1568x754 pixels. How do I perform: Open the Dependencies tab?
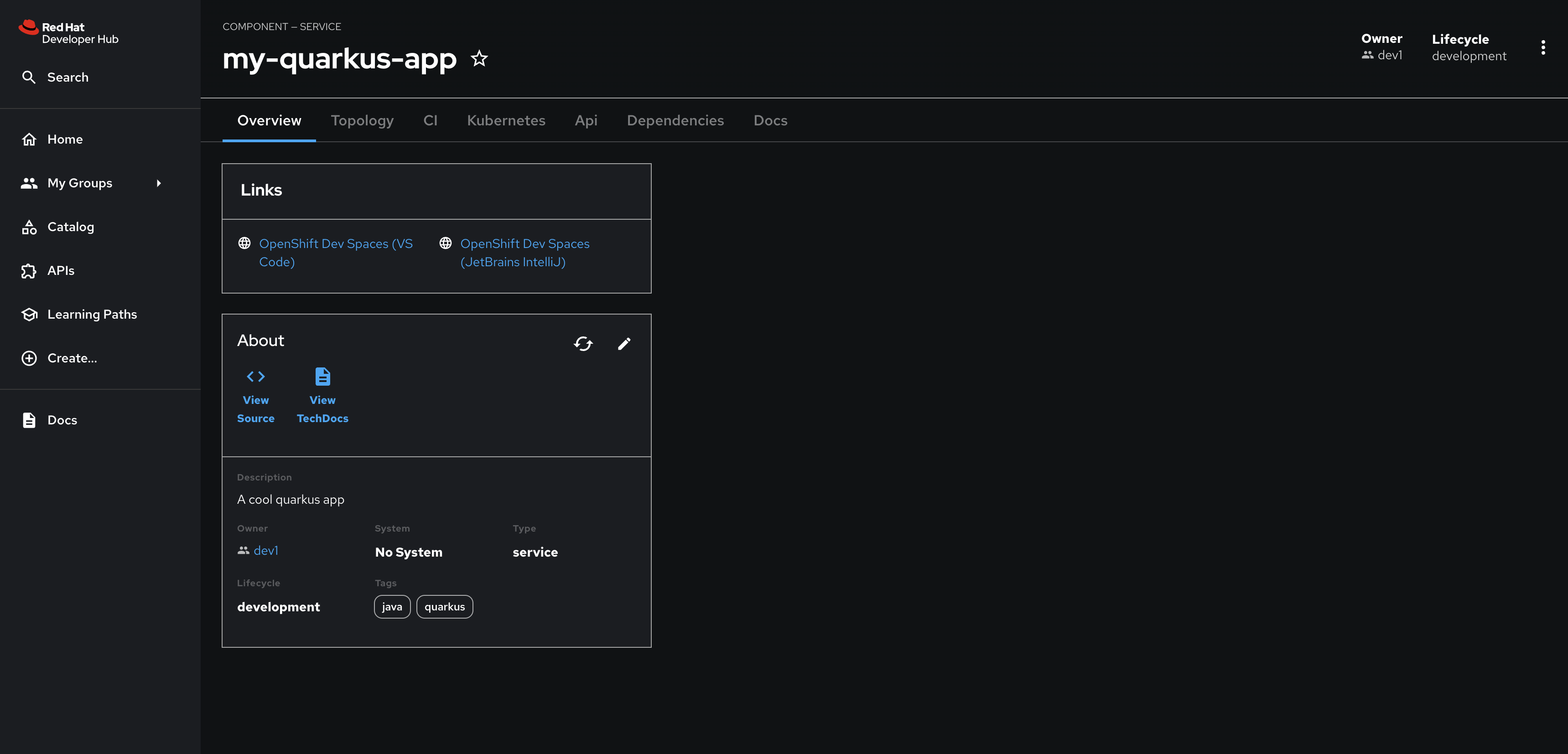[675, 120]
